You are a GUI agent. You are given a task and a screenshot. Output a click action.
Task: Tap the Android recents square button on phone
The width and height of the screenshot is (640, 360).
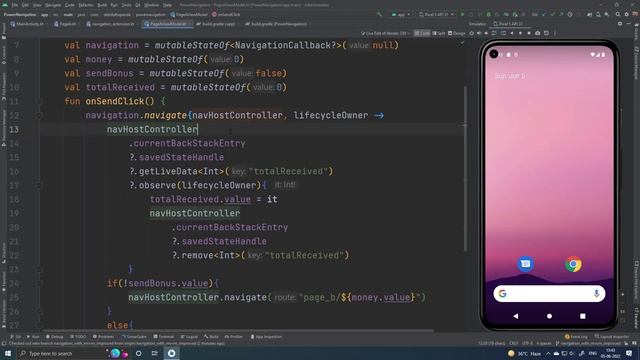(x=583, y=316)
